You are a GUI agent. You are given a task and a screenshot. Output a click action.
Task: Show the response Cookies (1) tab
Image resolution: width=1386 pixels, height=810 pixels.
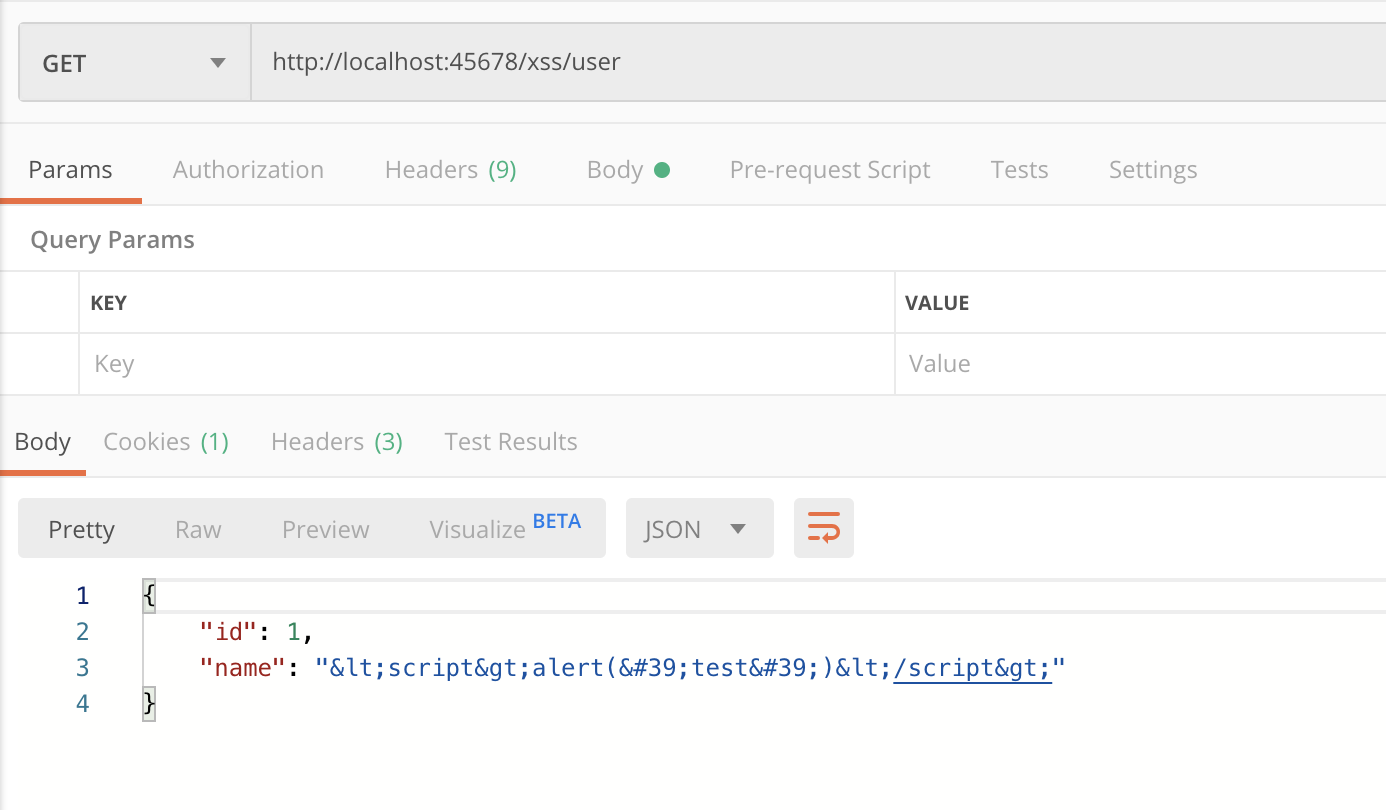coord(166,442)
